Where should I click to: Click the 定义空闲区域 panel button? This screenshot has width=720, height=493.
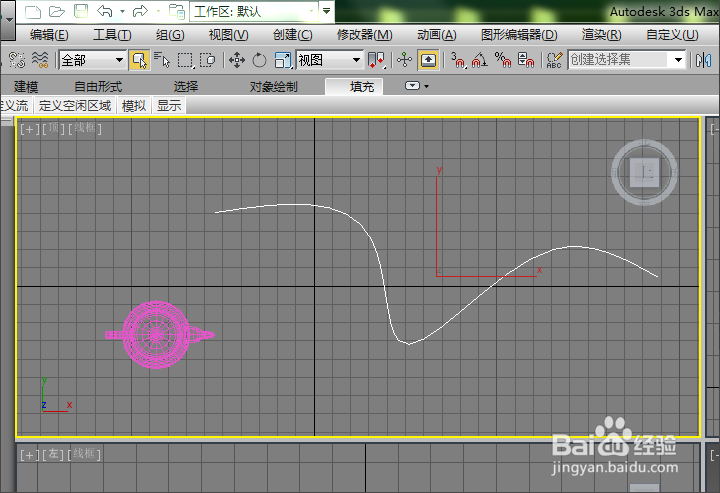click(75, 106)
